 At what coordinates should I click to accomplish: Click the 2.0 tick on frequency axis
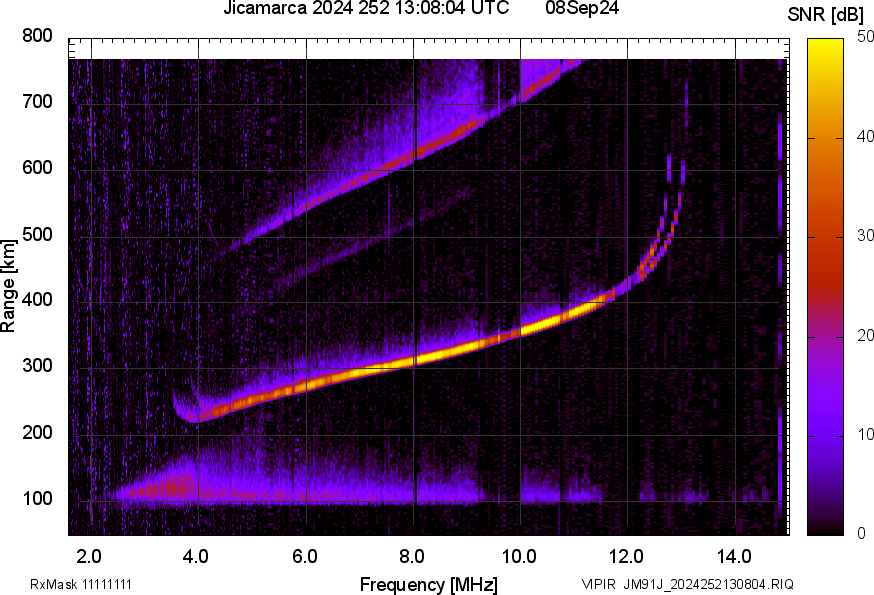[90, 555]
